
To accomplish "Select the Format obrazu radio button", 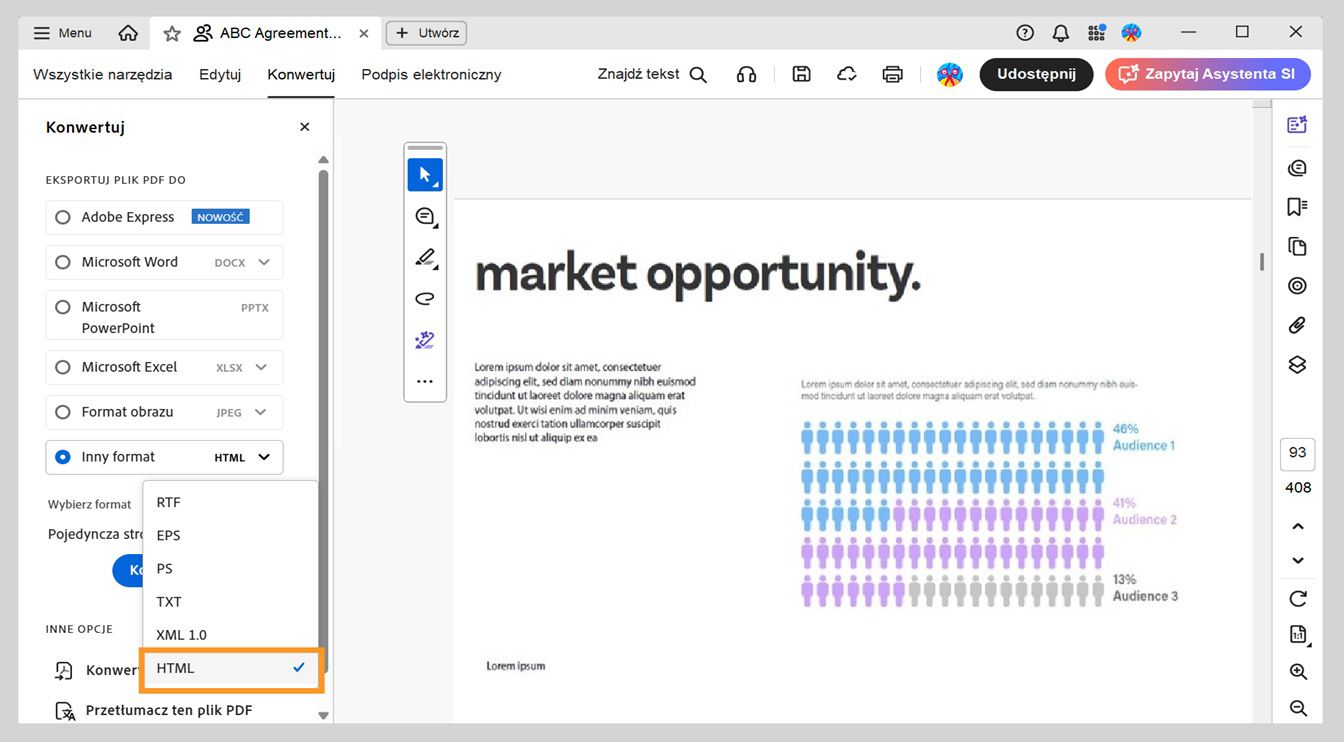I will (63, 412).
